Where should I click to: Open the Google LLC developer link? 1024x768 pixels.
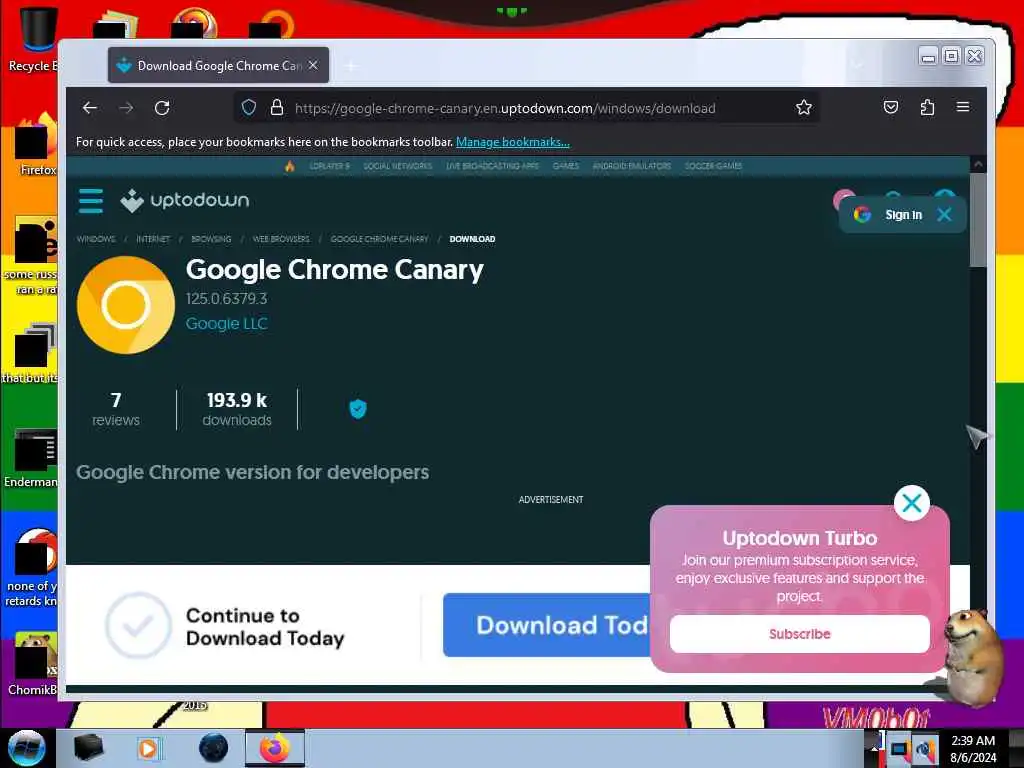(227, 323)
